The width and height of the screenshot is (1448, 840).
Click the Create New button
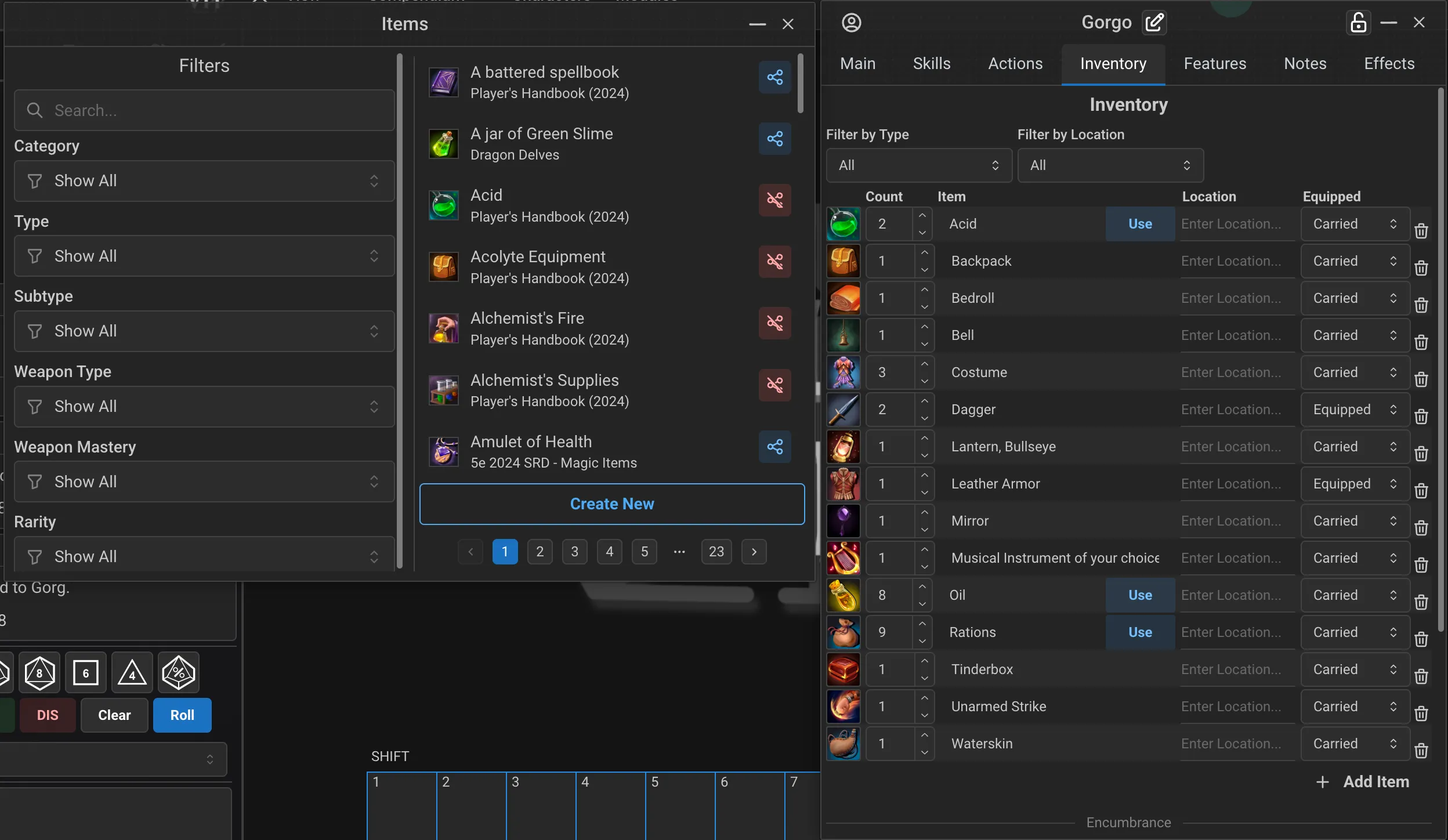[x=612, y=504]
